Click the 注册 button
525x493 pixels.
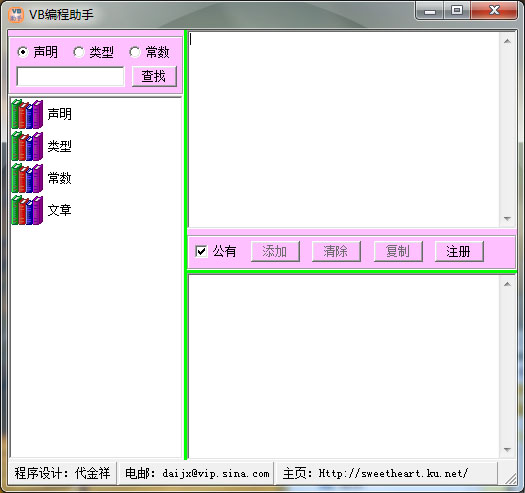click(x=459, y=251)
